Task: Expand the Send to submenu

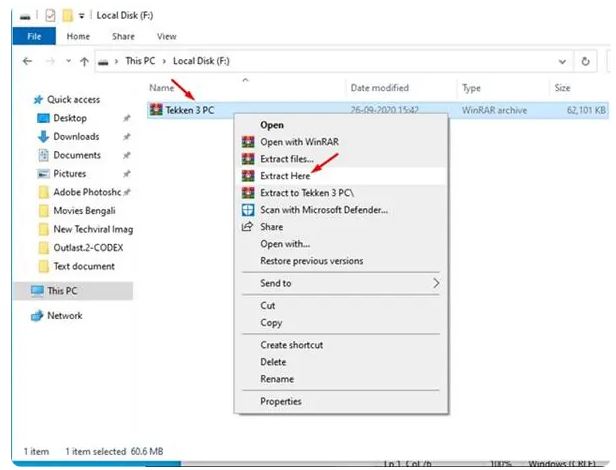Action: [341, 283]
